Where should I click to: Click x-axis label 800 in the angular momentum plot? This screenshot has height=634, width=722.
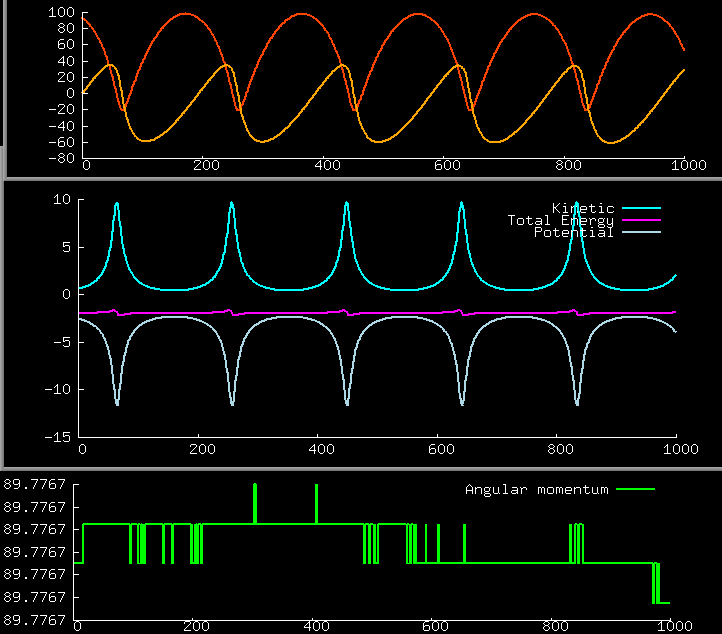[x=555, y=627]
